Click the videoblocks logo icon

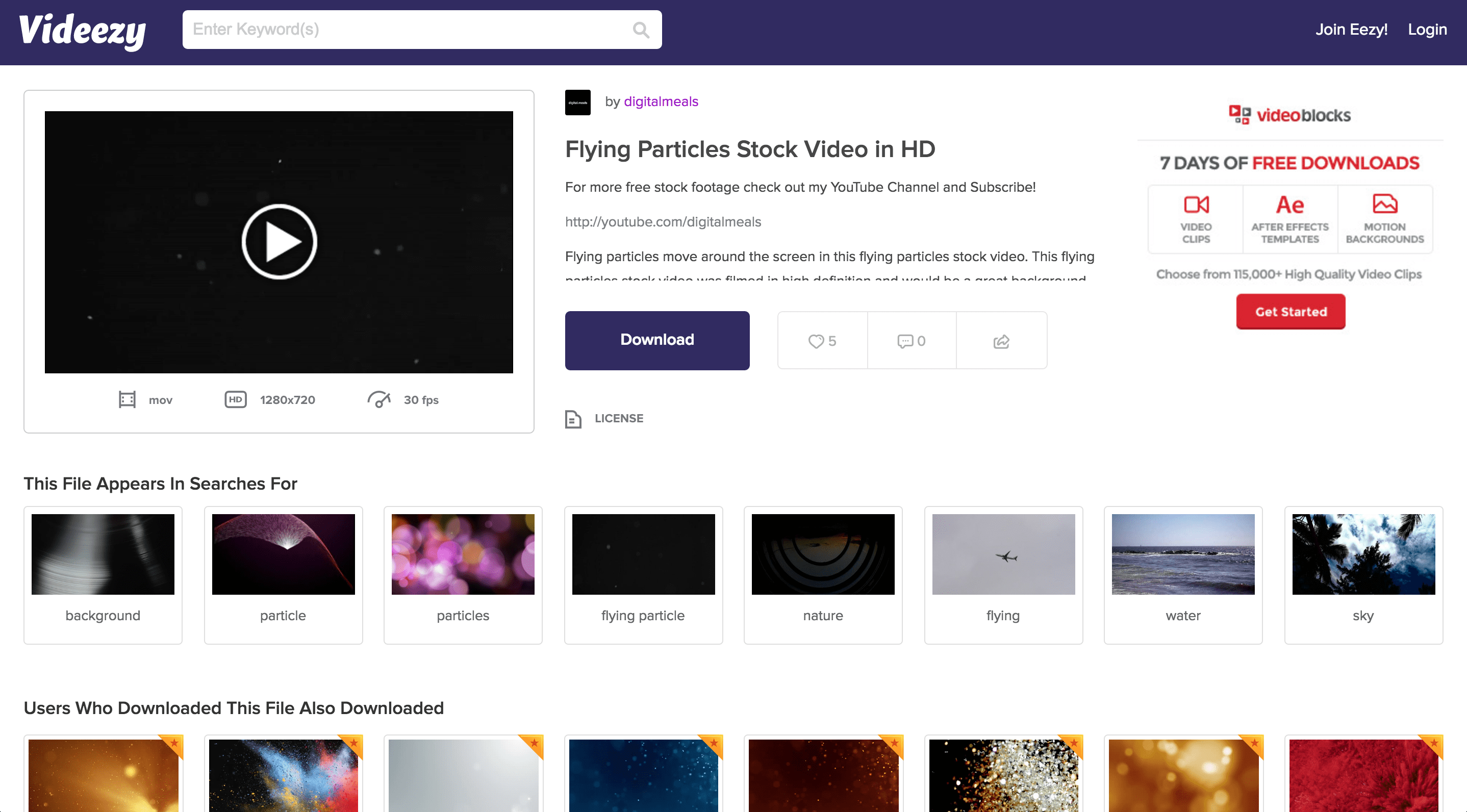pos(1239,114)
